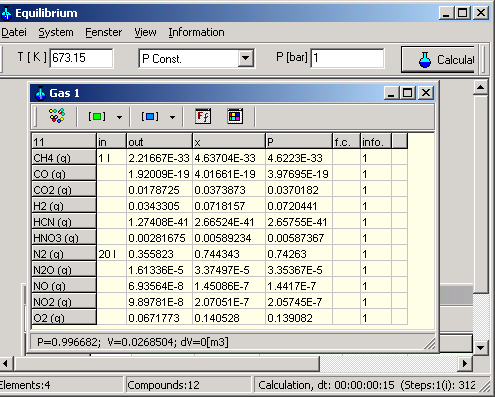The image size is (495, 397).
Task: Click the x value 0.744343 for N2
Action: (x=229, y=254)
